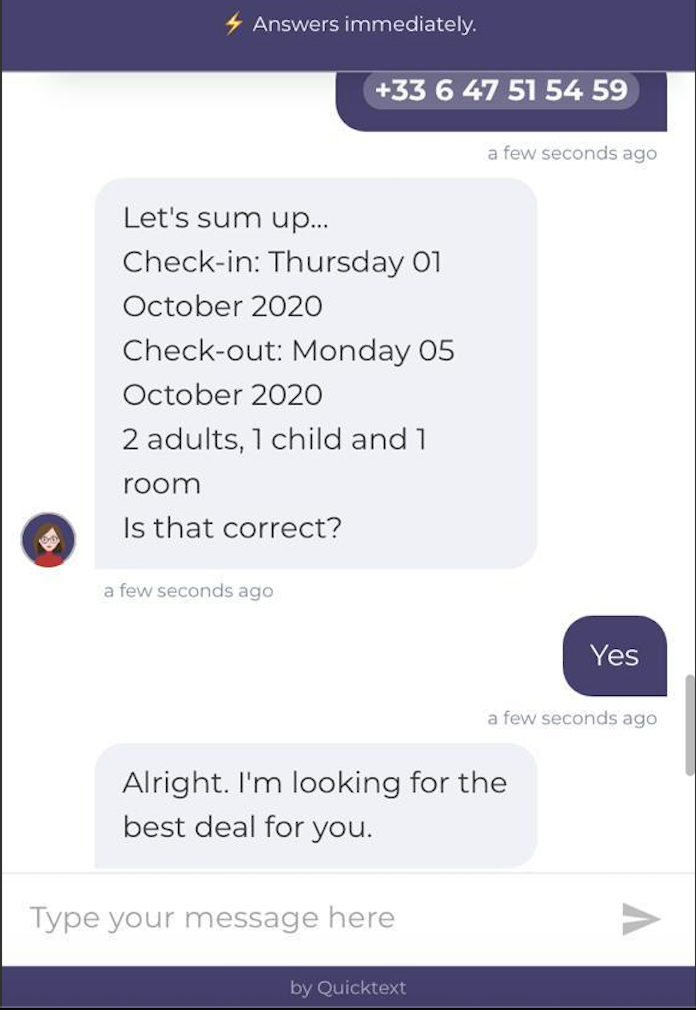Click the lightning bolt icon in header
The image size is (696, 1010).
click(233, 24)
